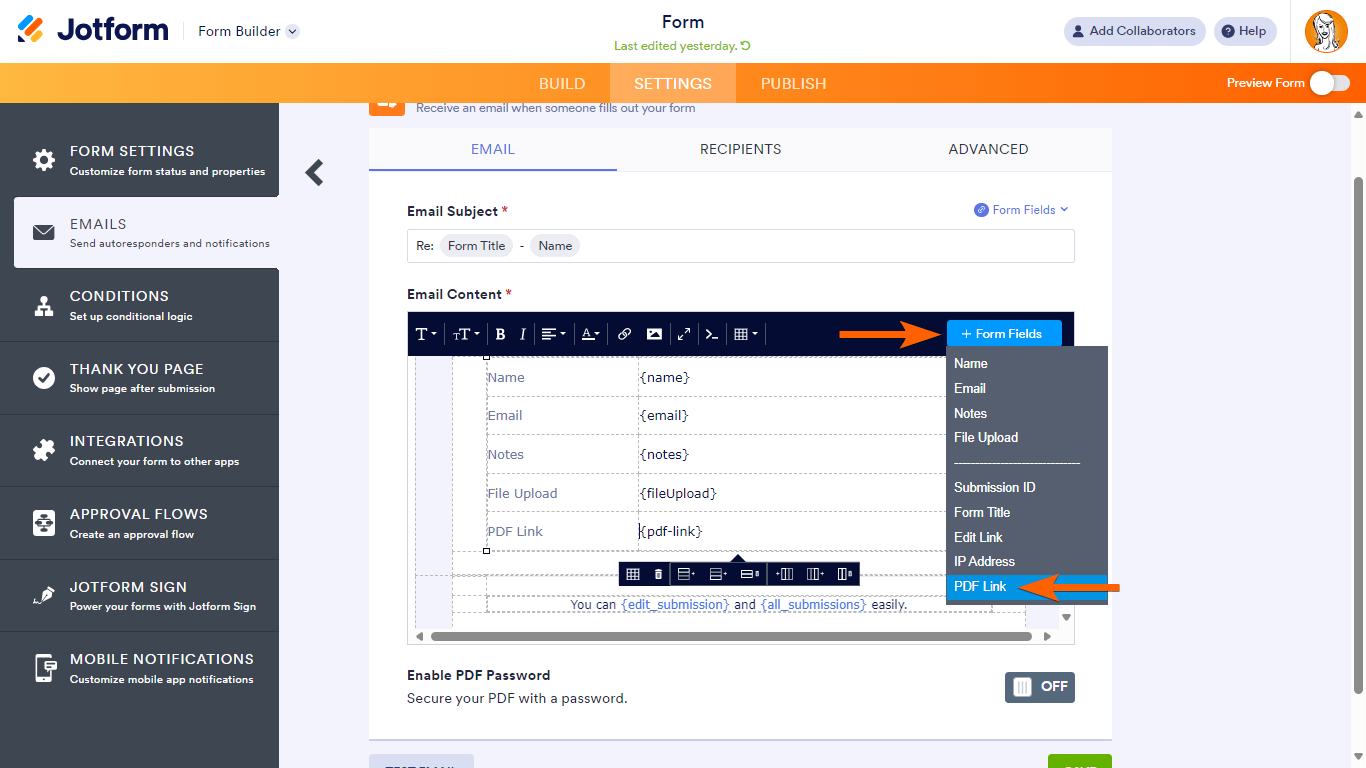Open the font size tool in editor toolbar
Viewport: 1366px width, 768px height.
465,334
